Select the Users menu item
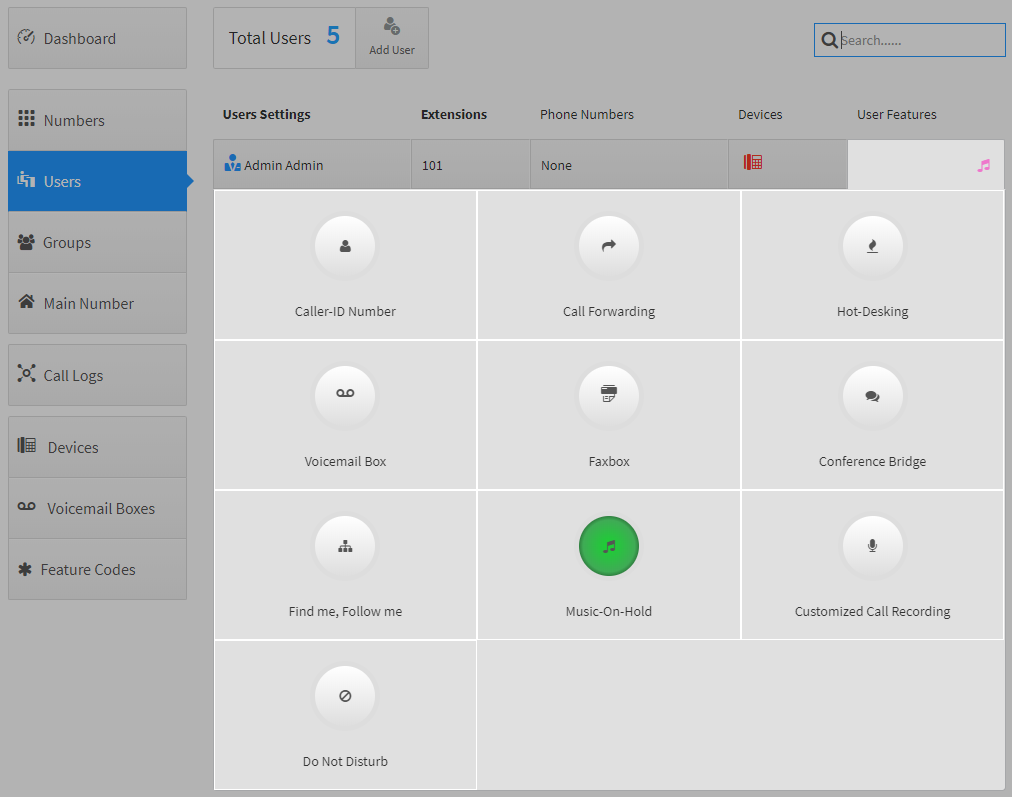The height and width of the screenshot is (797, 1012). pos(97,181)
